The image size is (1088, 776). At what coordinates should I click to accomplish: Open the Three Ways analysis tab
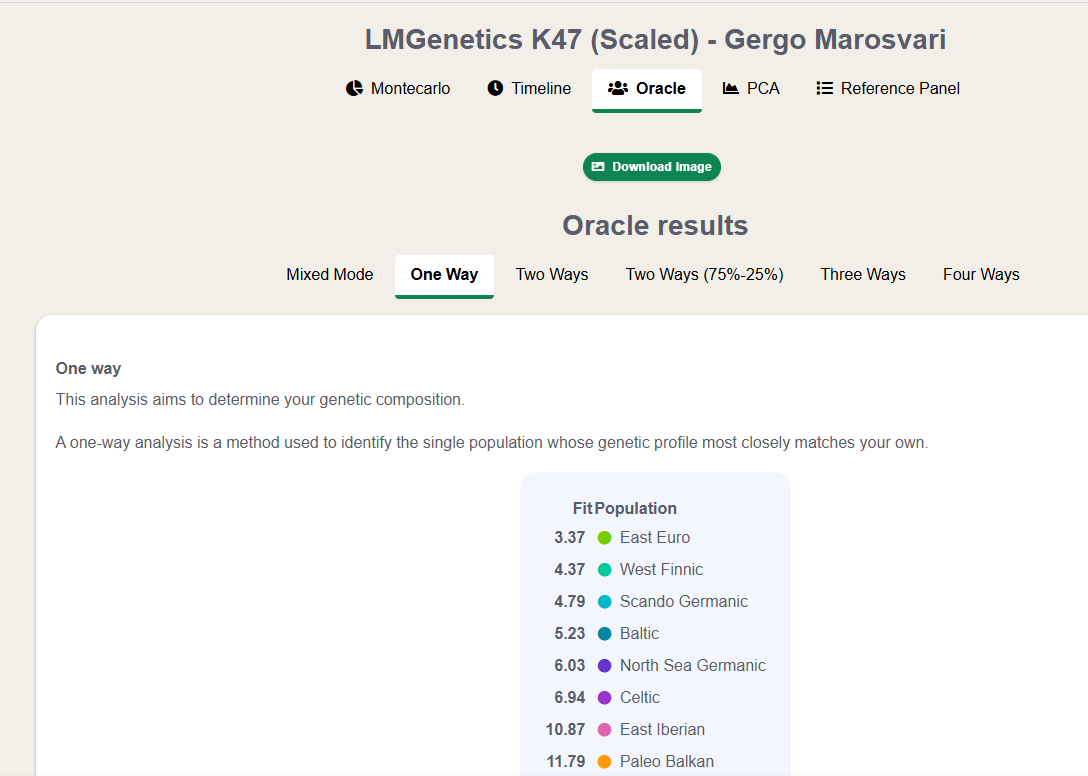click(x=863, y=275)
